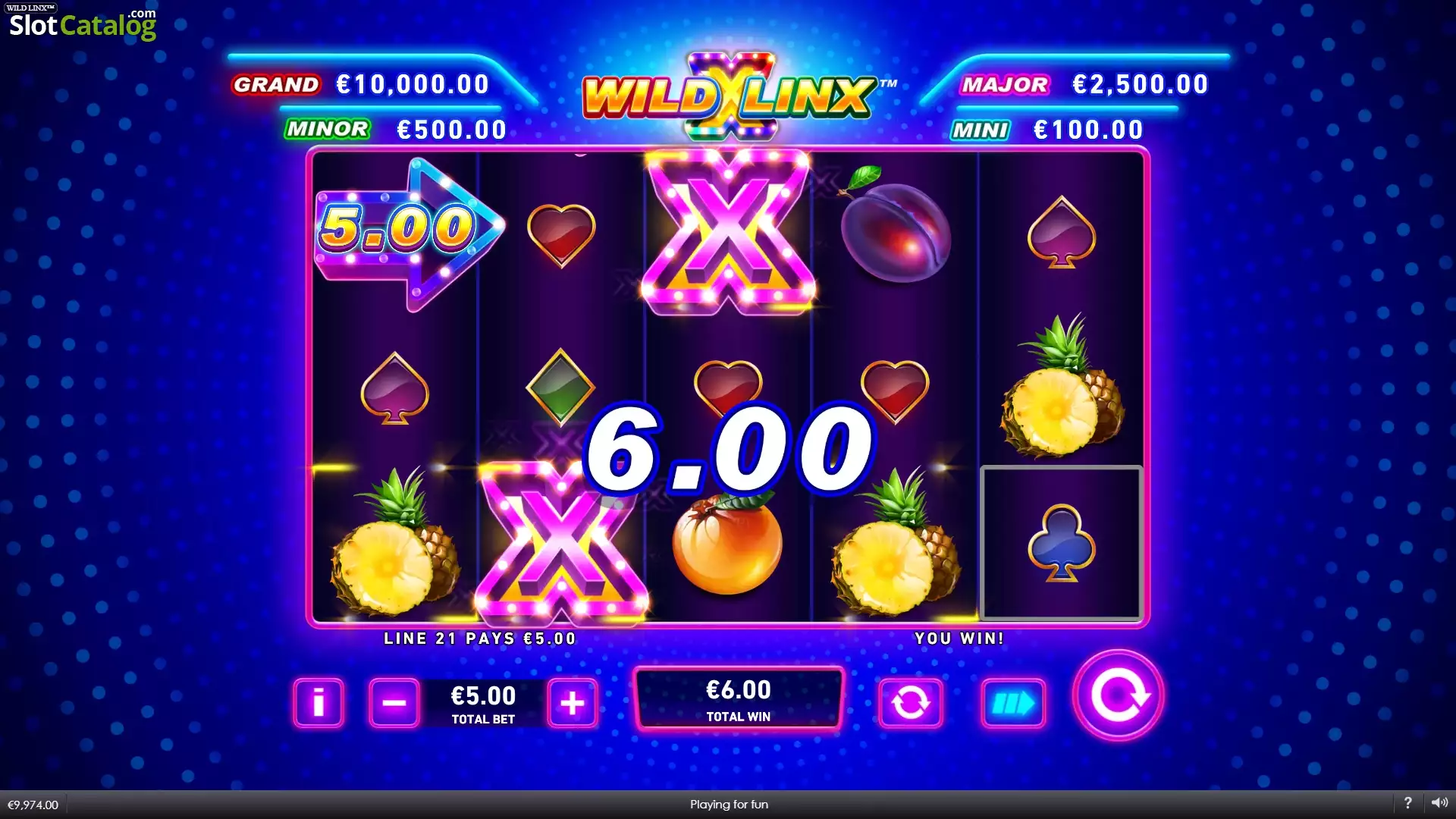Click the green diamond symbol
The width and height of the screenshot is (1456, 819).
[x=560, y=387]
